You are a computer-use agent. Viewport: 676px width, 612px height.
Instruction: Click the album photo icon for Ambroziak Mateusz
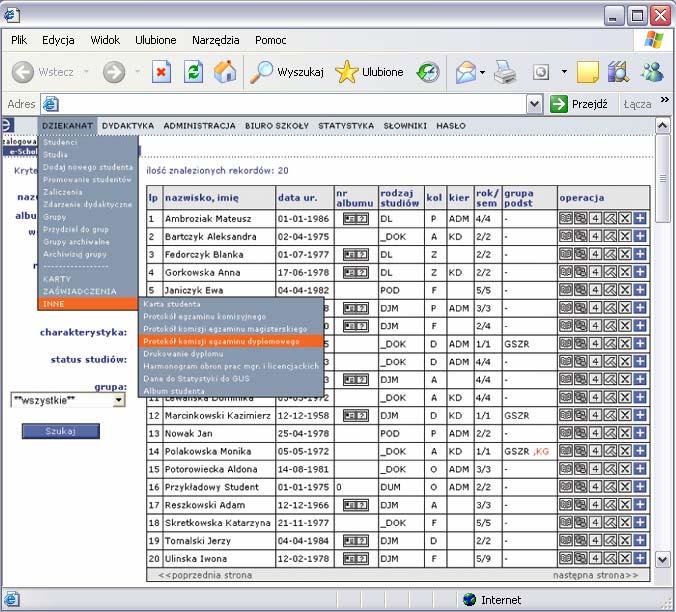pyautogui.click(x=356, y=219)
